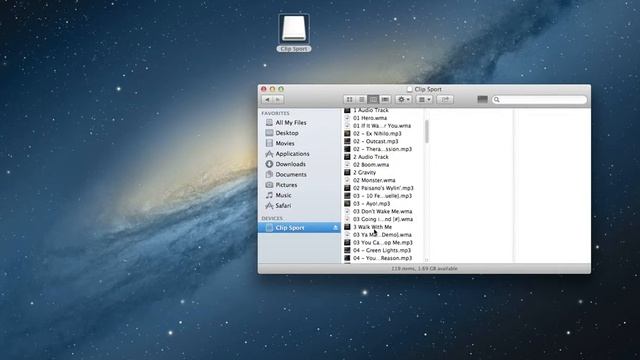Select file 03 Going i...nd [#].wma
The width and height of the screenshot is (640, 360).
click(383, 219)
